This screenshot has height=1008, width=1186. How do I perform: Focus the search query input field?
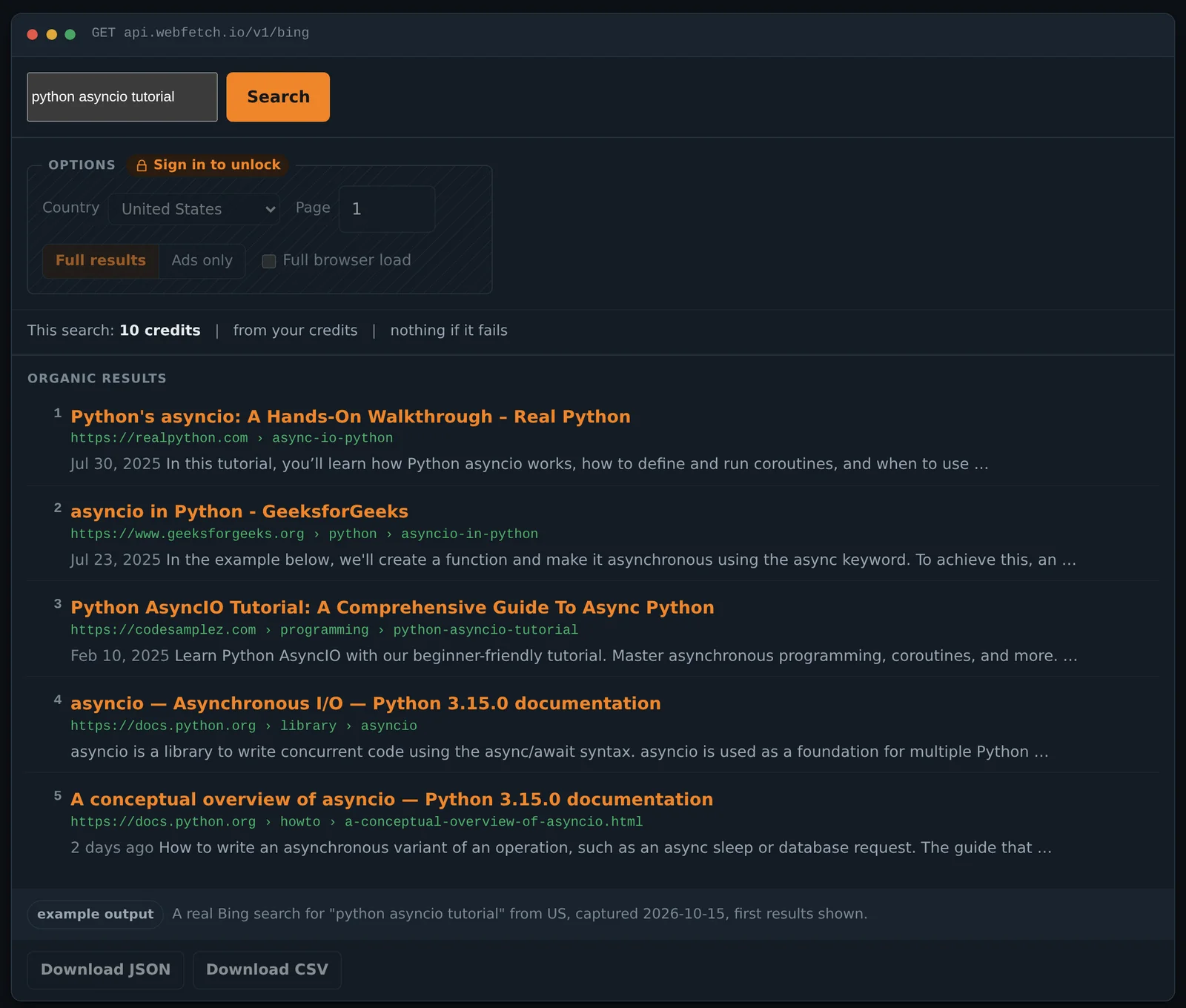pos(122,97)
